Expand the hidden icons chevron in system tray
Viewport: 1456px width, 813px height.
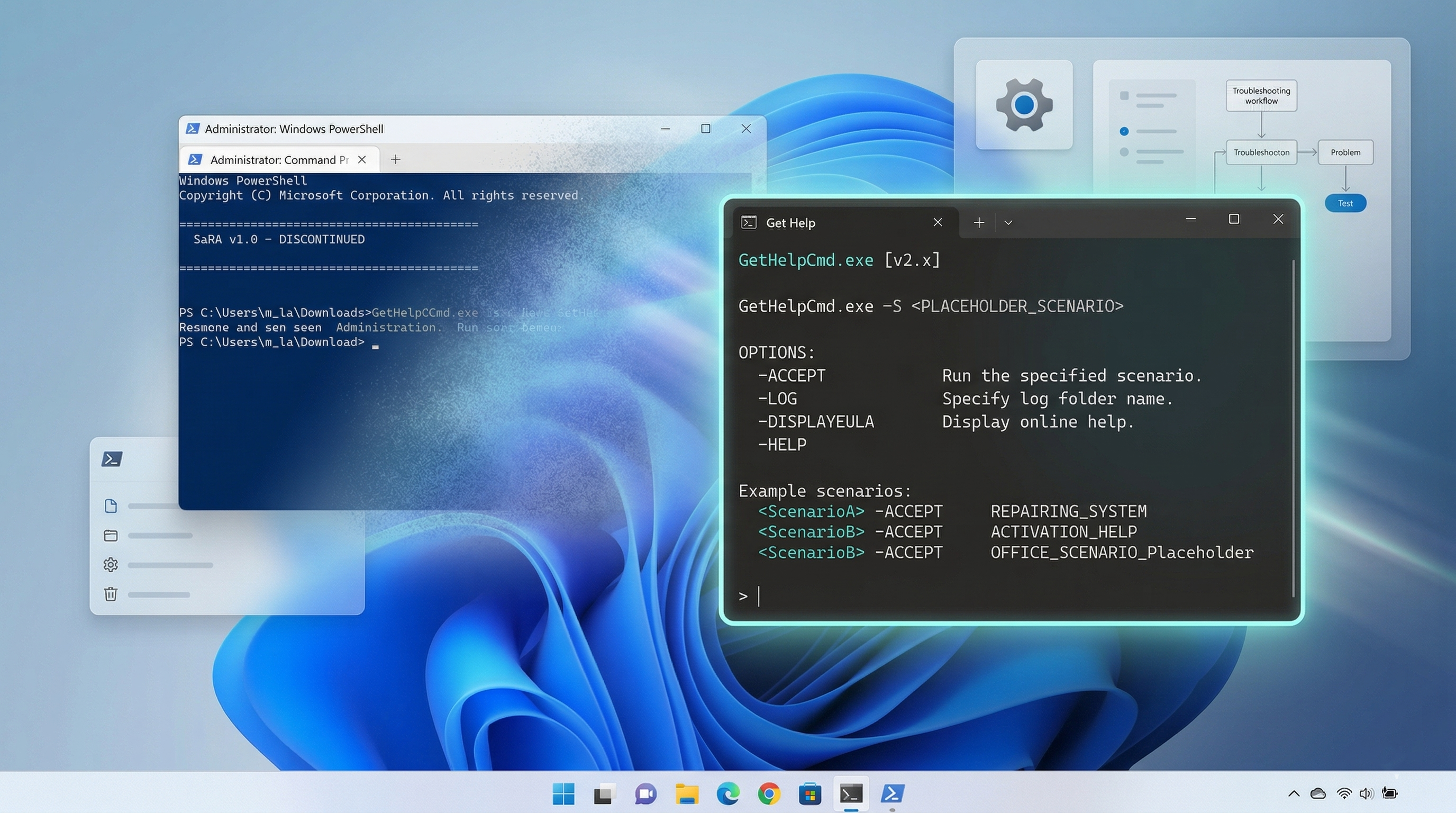pos(1293,794)
